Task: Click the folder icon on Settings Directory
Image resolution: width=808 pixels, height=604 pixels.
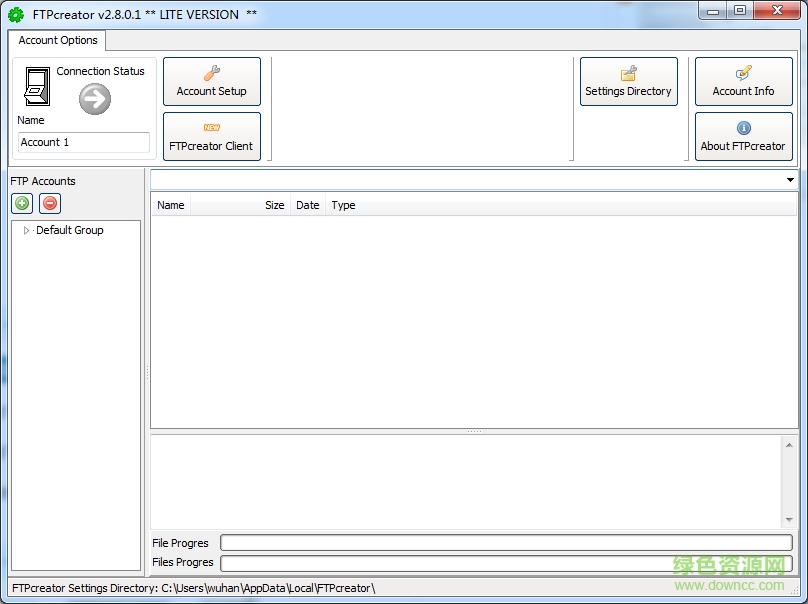Action: point(628,72)
